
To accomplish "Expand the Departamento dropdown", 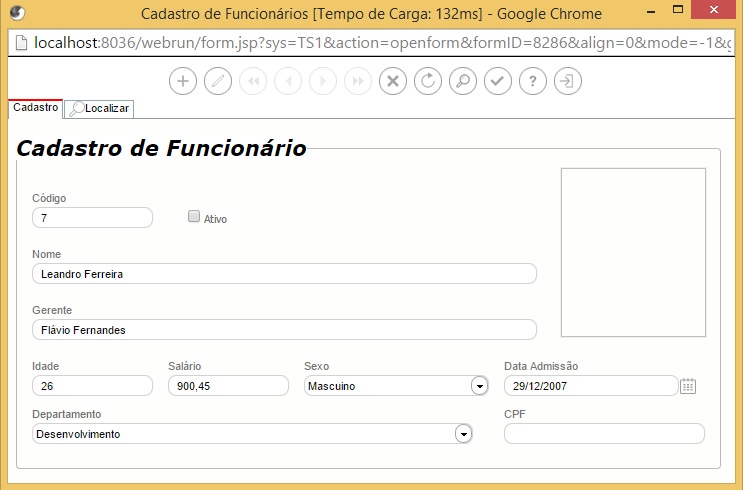I will tap(463, 434).
